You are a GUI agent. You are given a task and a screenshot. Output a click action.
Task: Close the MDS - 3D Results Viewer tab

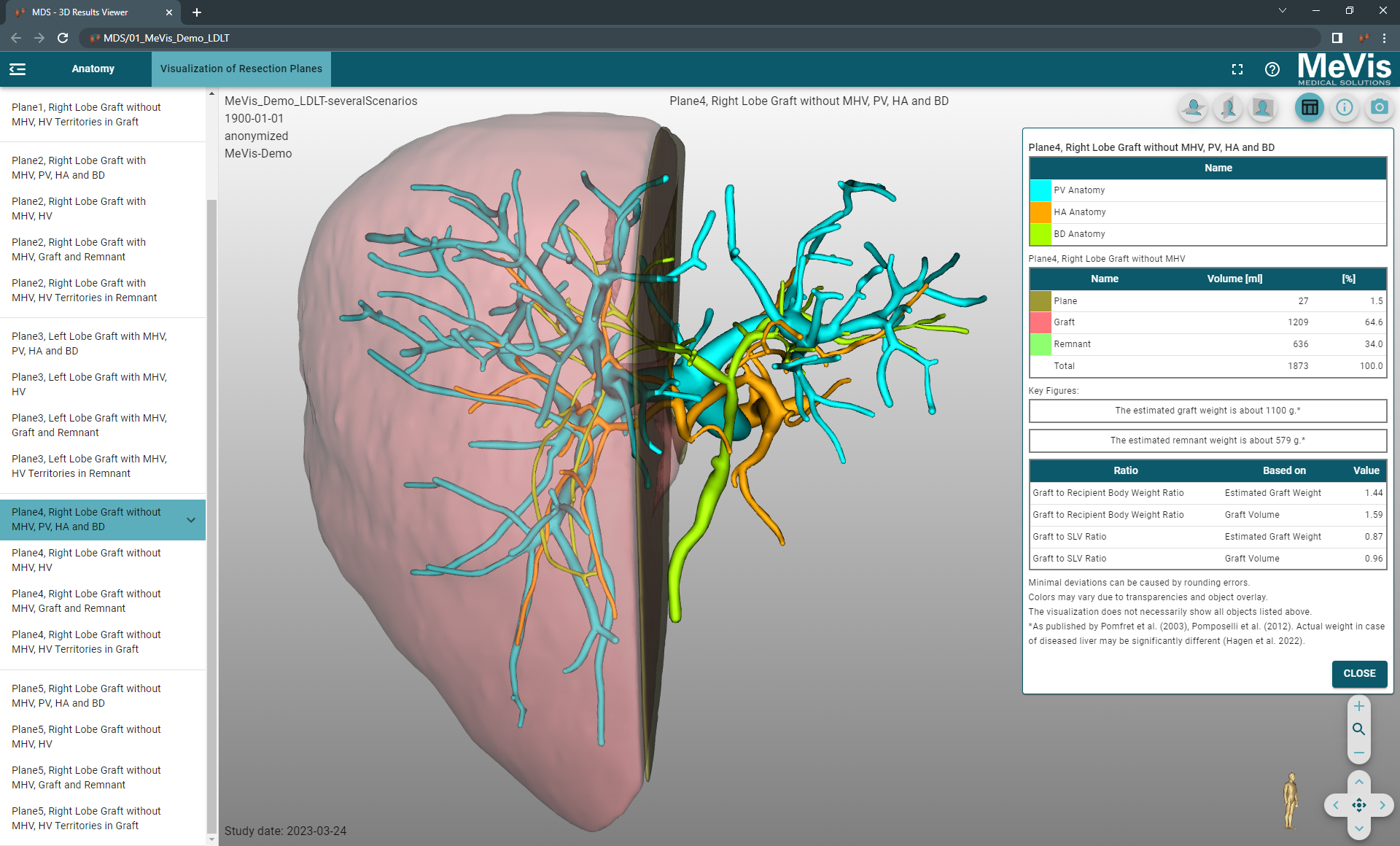(x=169, y=12)
